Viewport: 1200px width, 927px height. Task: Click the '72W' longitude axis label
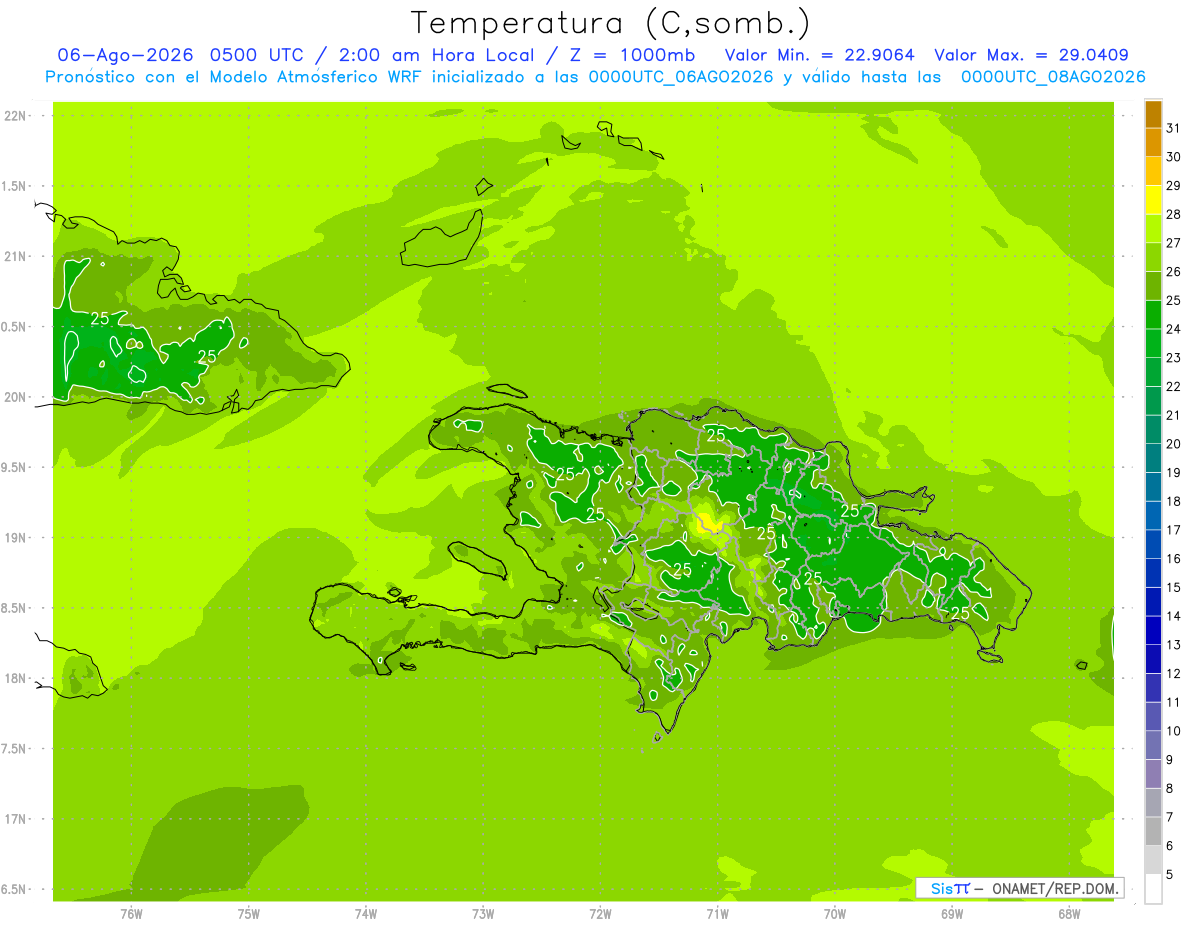pos(600,914)
